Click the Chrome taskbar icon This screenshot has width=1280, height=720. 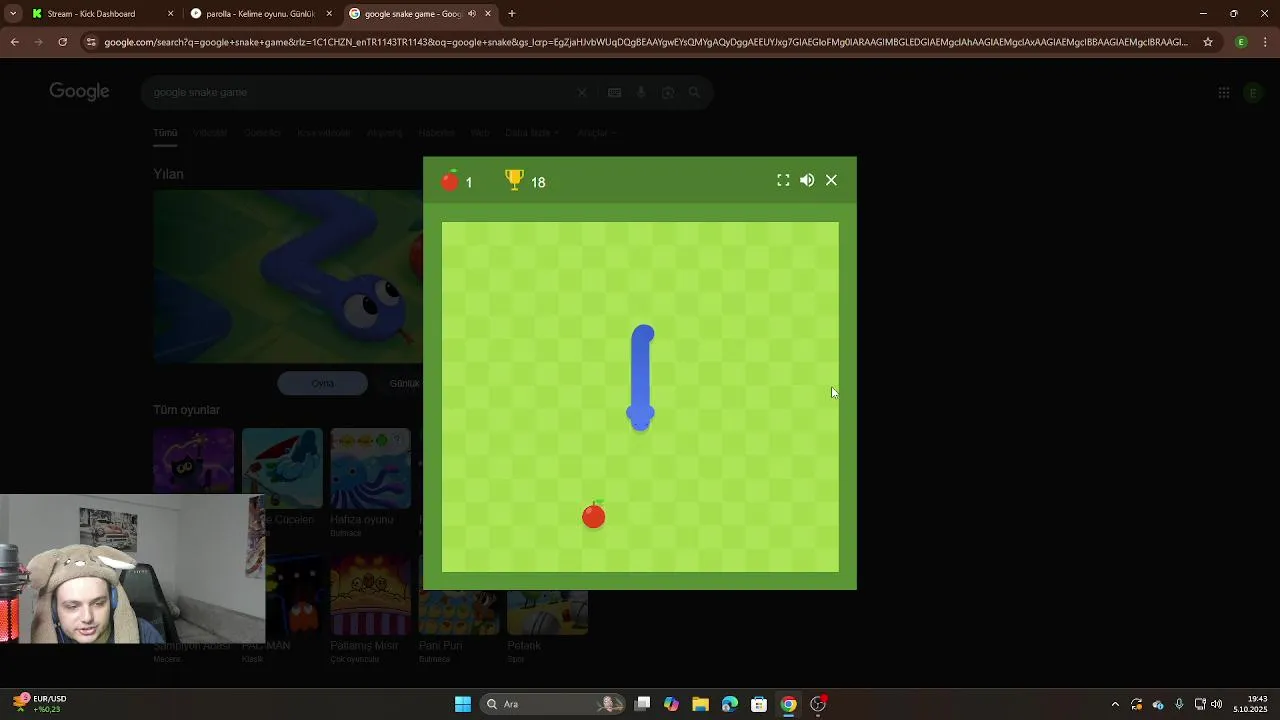tap(788, 704)
